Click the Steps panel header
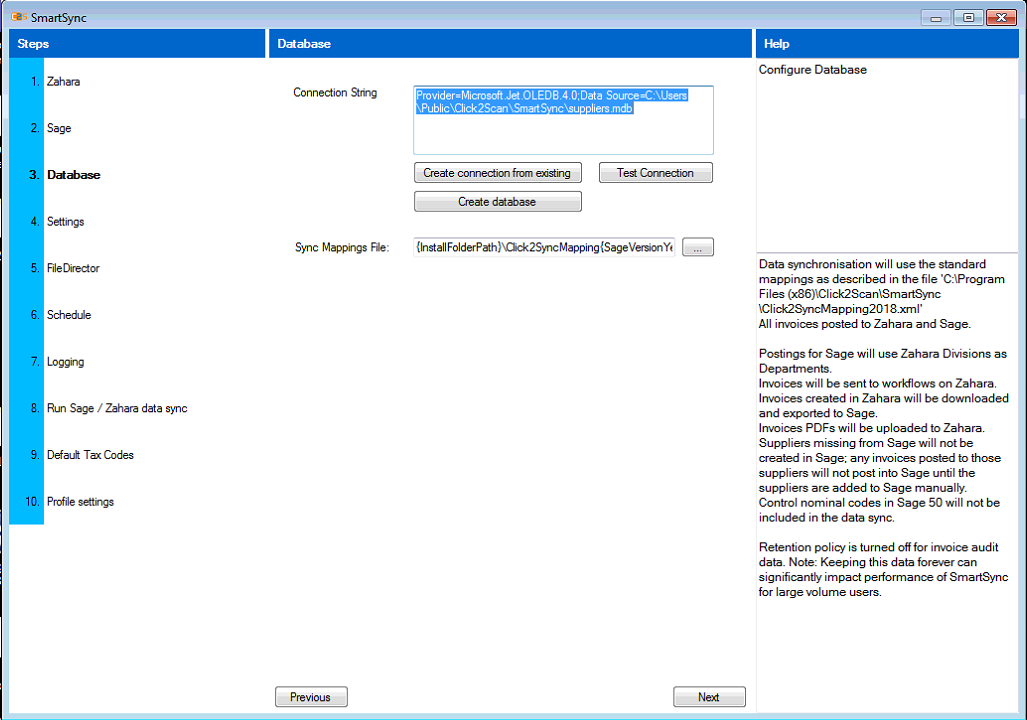 (x=137, y=44)
